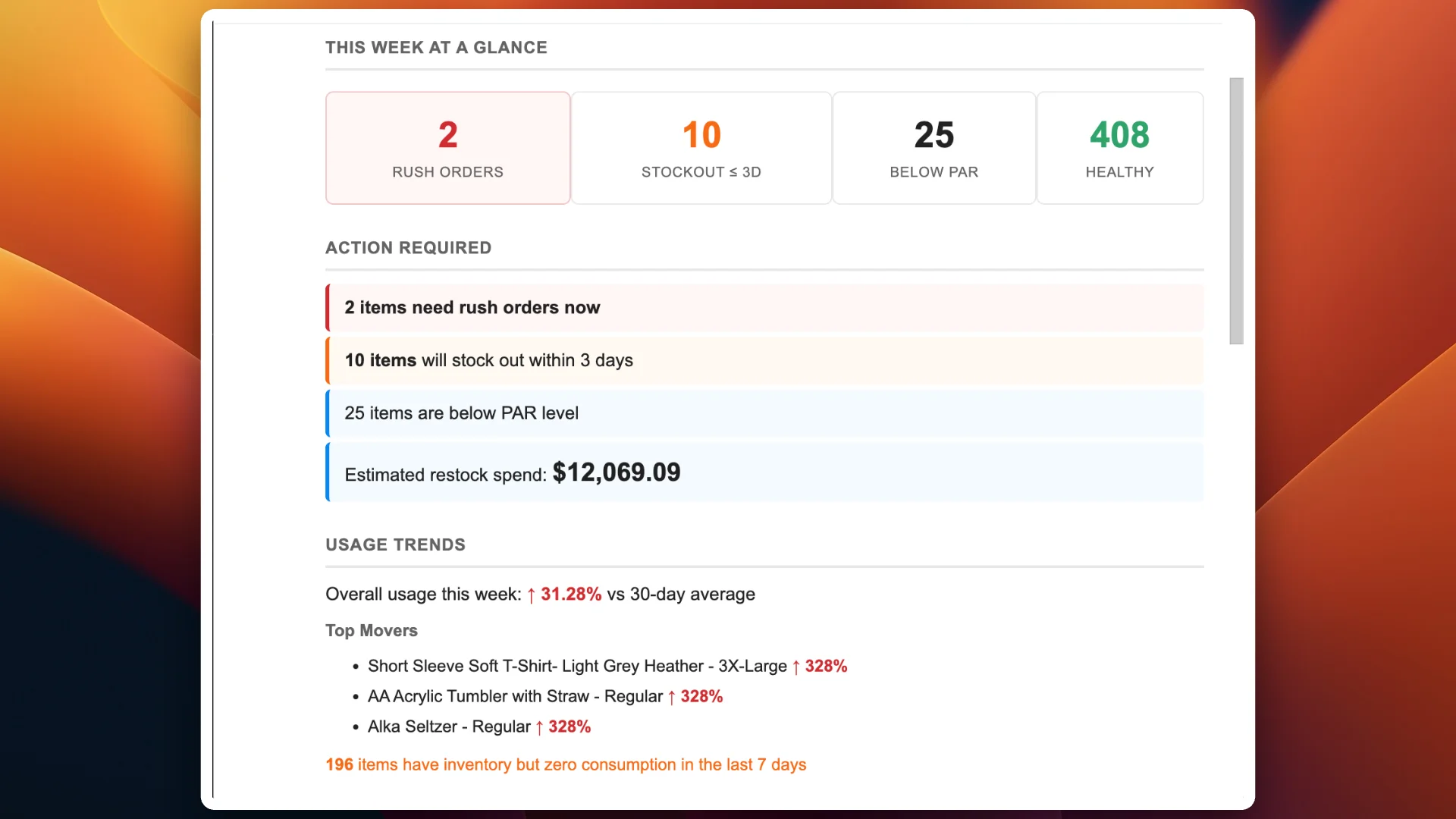Click the vertical scrollbar thumb
The image size is (1456, 819).
(1236, 211)
